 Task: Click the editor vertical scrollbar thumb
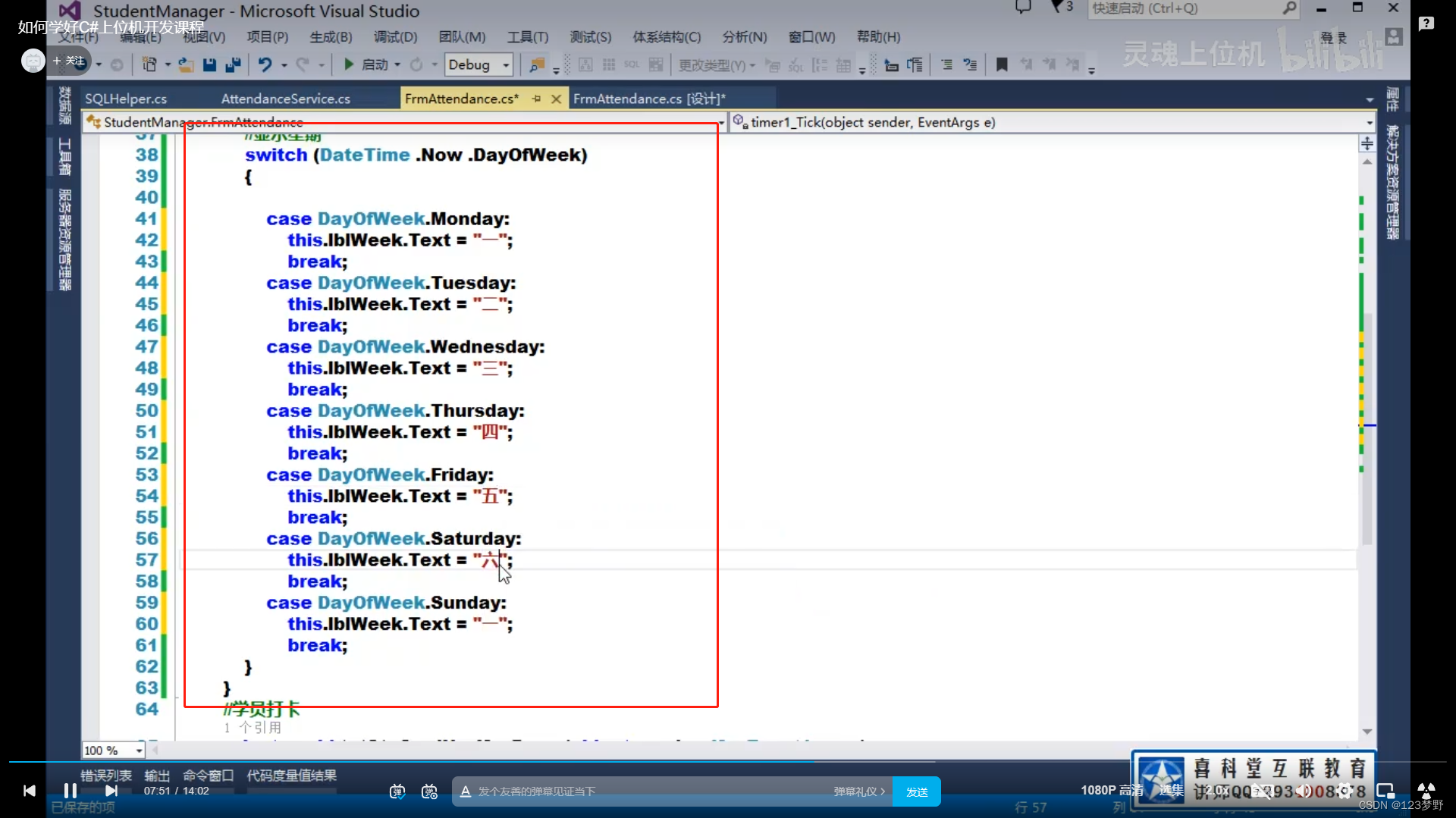coord(1367,428)
